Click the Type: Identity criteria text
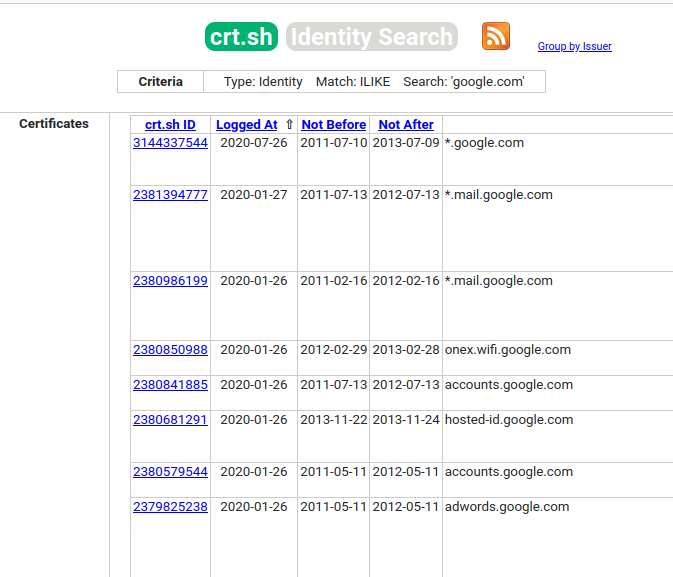 tap(263, 82)
